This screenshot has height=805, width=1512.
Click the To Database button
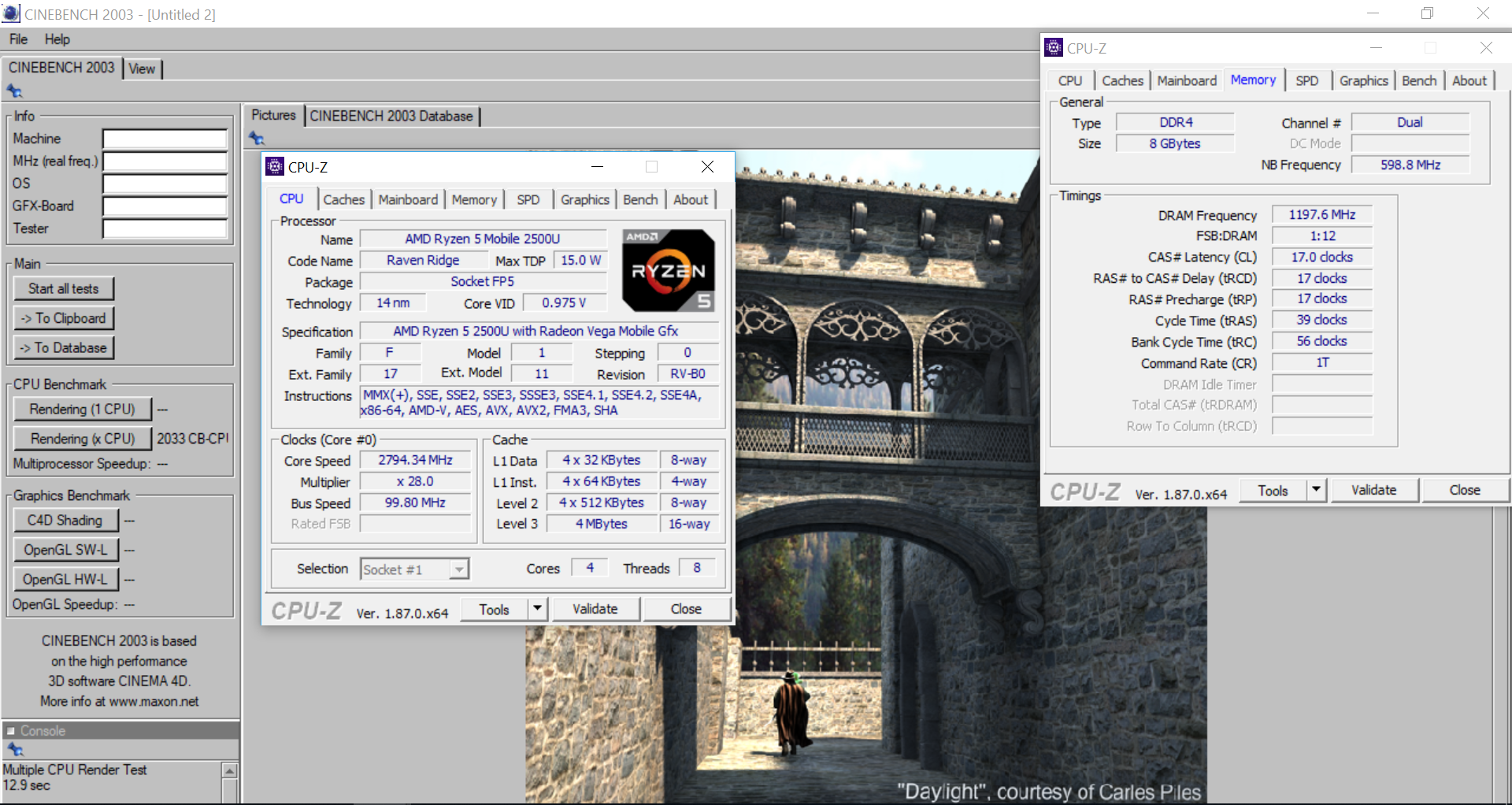(x=64, y=347)
